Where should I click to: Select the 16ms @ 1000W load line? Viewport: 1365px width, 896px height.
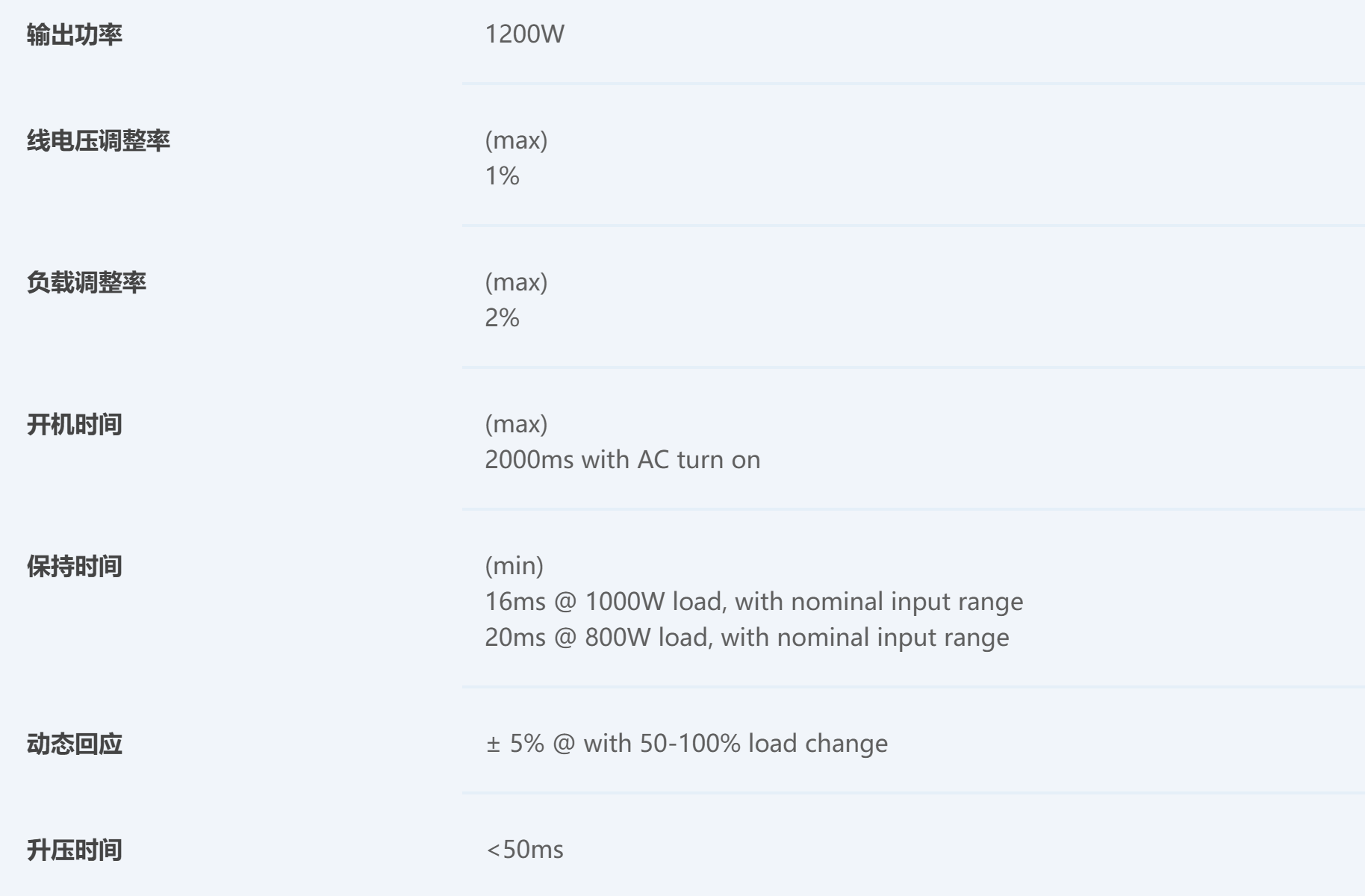pyautogui.click(x=753, y=602)
